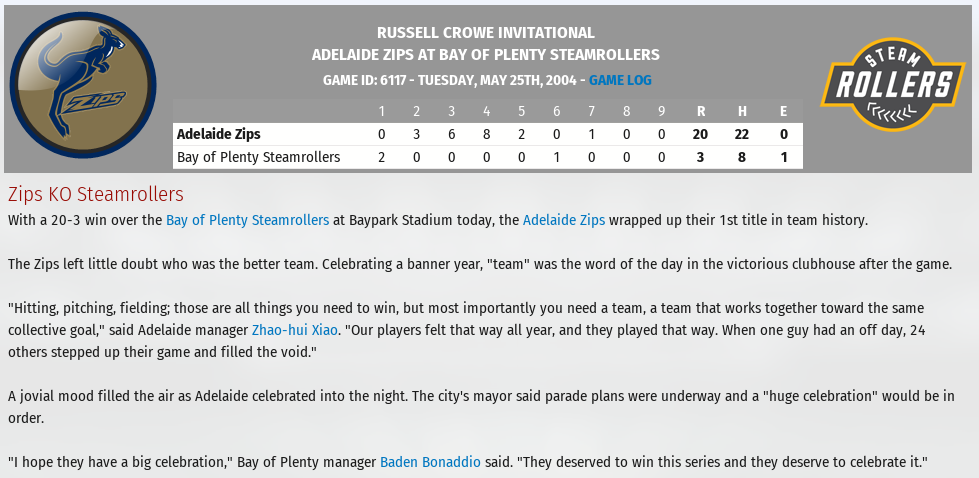979x478 pixels.
Task: Click Adelaide's total runs value 20
Action: [701, 134]
